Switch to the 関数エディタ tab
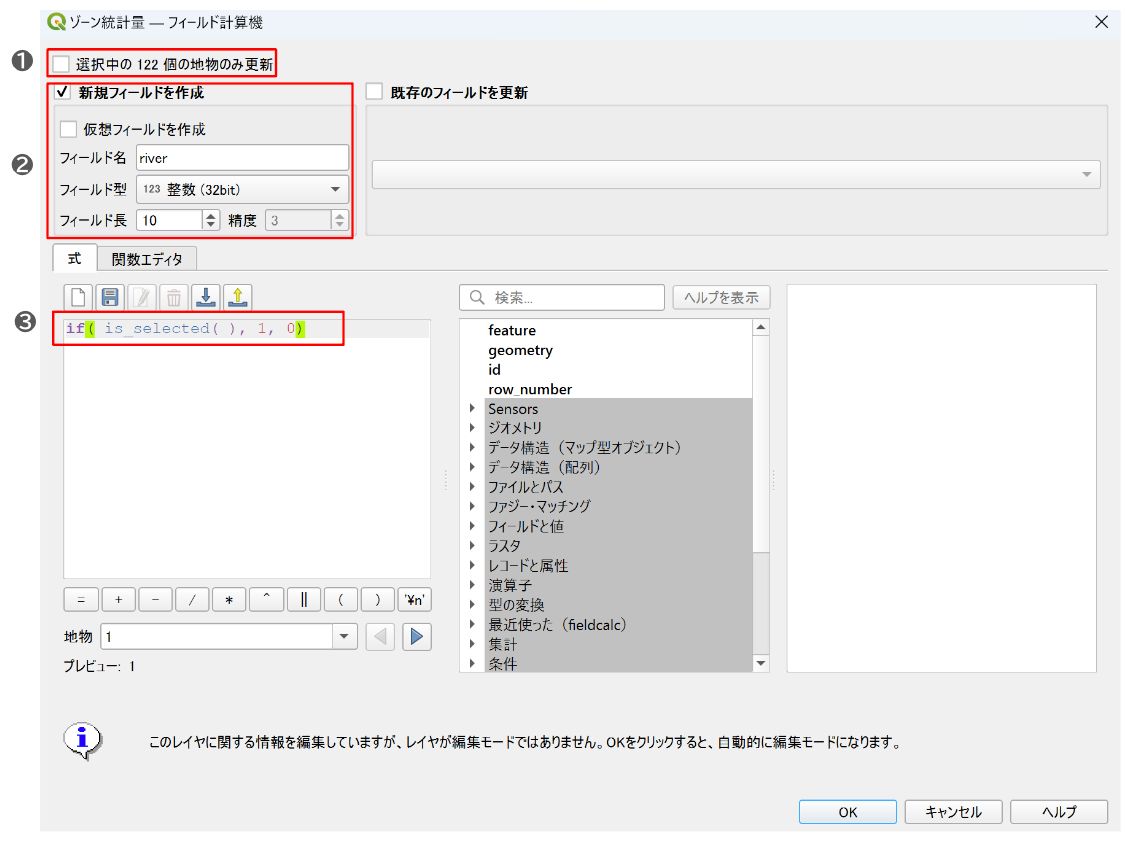This screenshot has height=850, width=1126. (x=147, y=259)
